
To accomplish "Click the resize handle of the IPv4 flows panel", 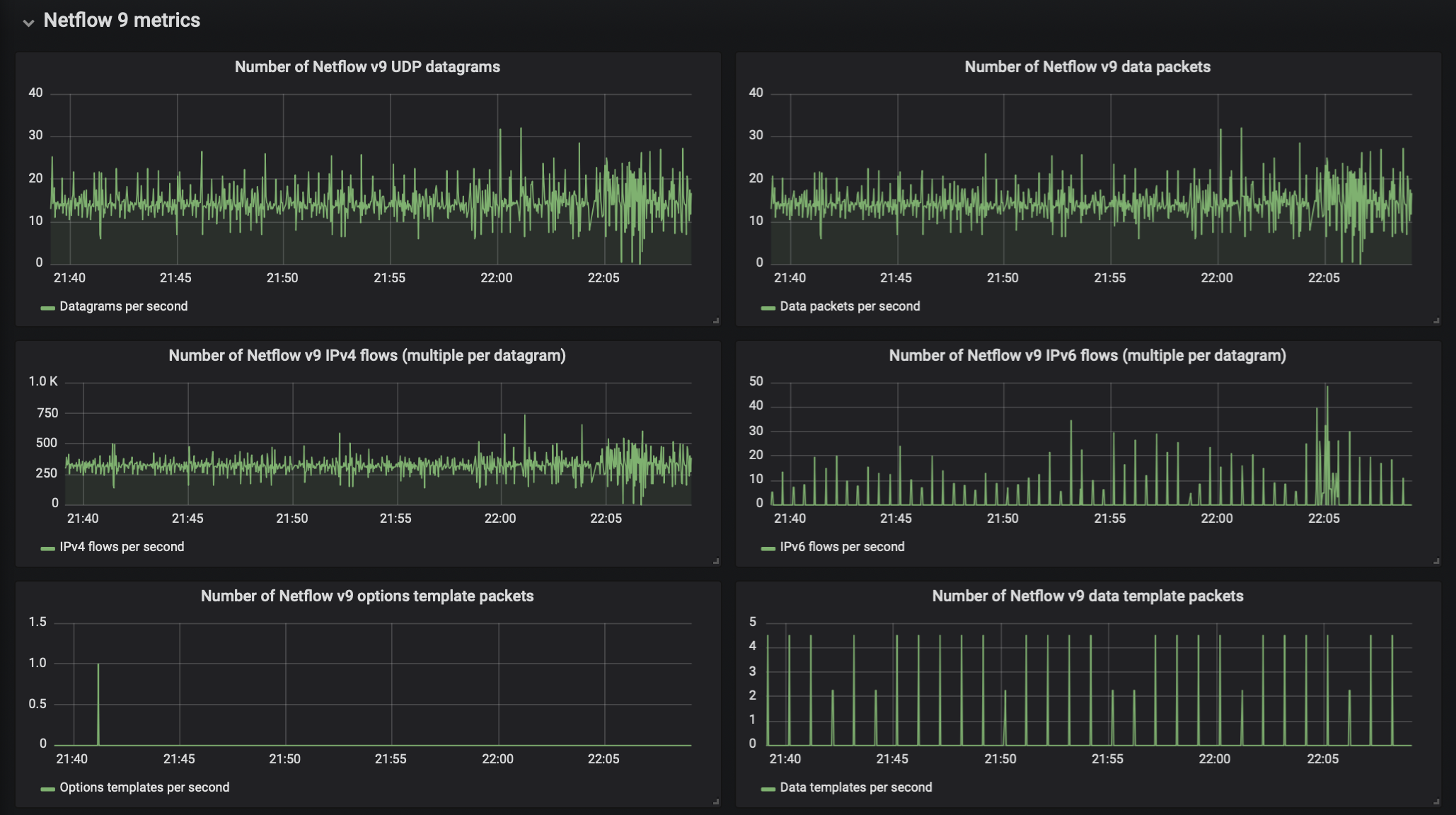I will [x=716, y=562].
